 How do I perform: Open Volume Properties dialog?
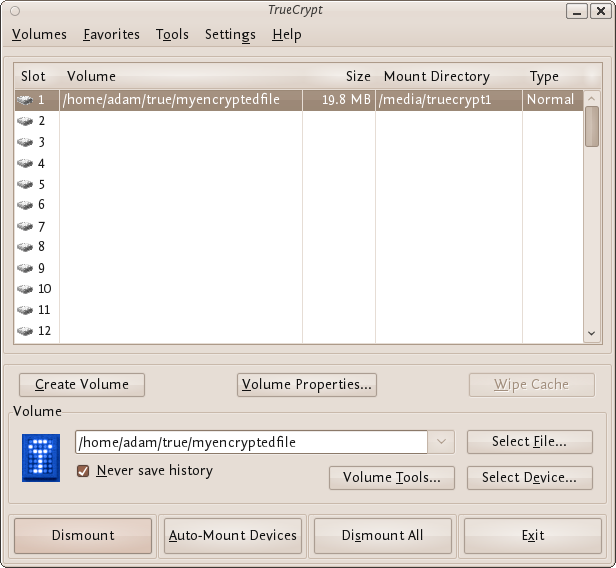(x=306, y=385)
